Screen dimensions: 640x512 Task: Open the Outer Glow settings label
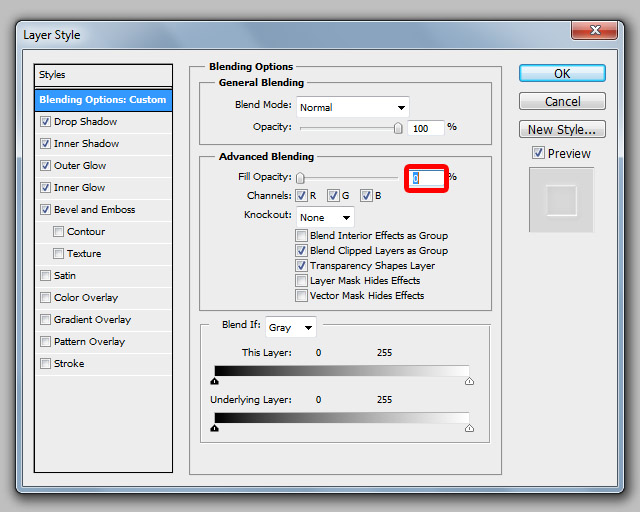(80, 166)
